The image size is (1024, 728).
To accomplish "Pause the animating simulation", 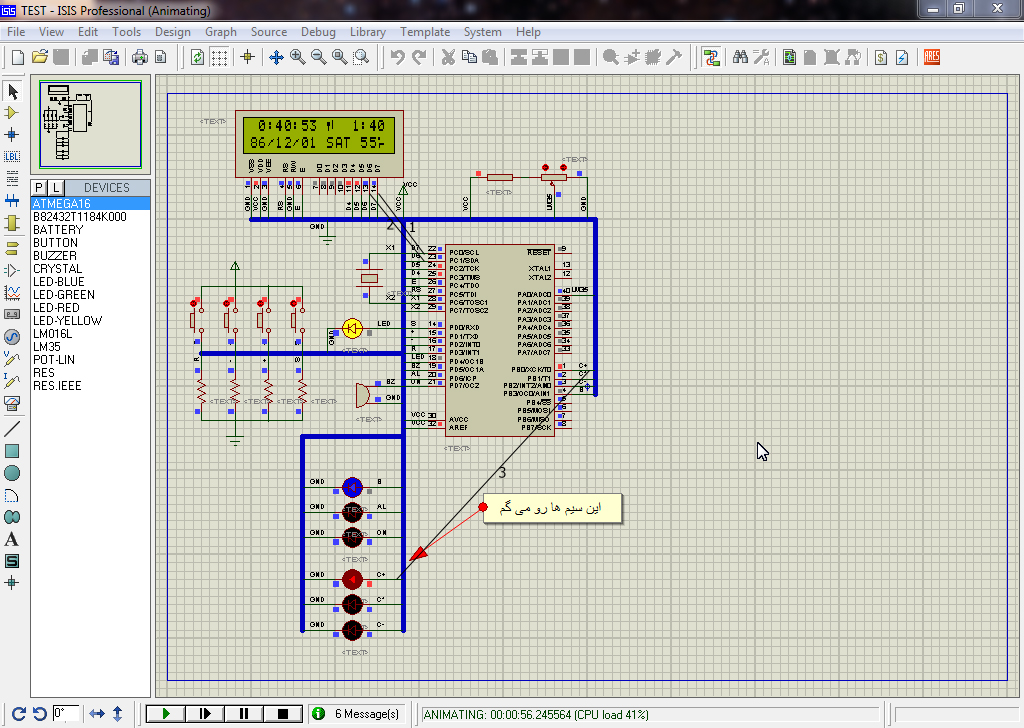I will pyautogui.click(x=244, y=713).
